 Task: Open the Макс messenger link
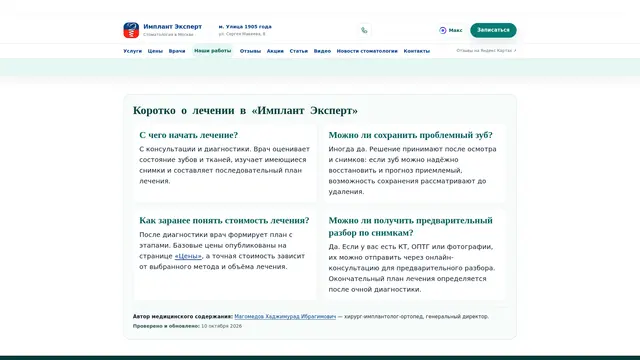coord(451,30)
